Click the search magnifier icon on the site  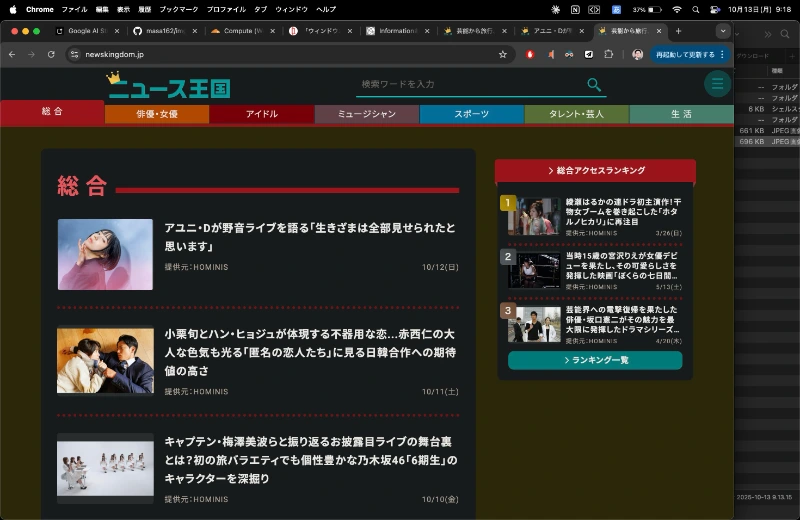tap(594, 85)
